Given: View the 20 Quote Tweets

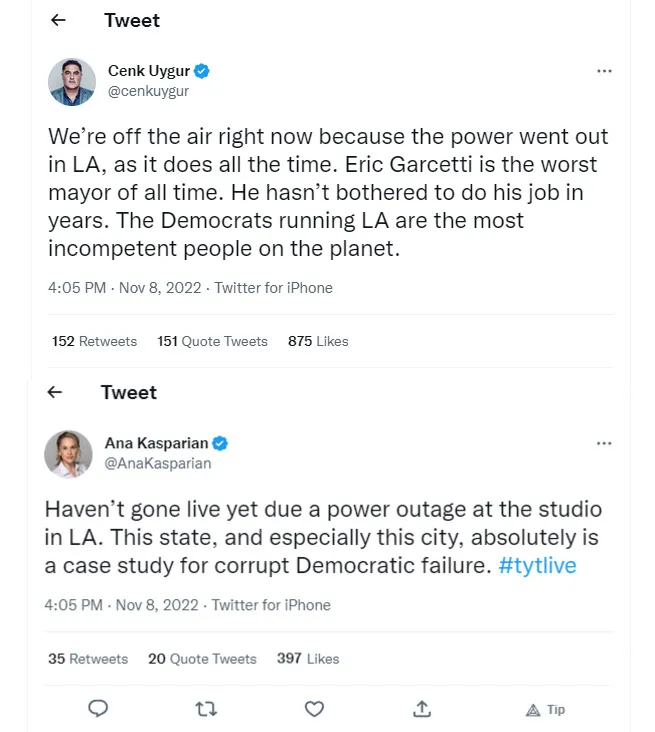Looking at the screenshot, I should tap(202, 659).
